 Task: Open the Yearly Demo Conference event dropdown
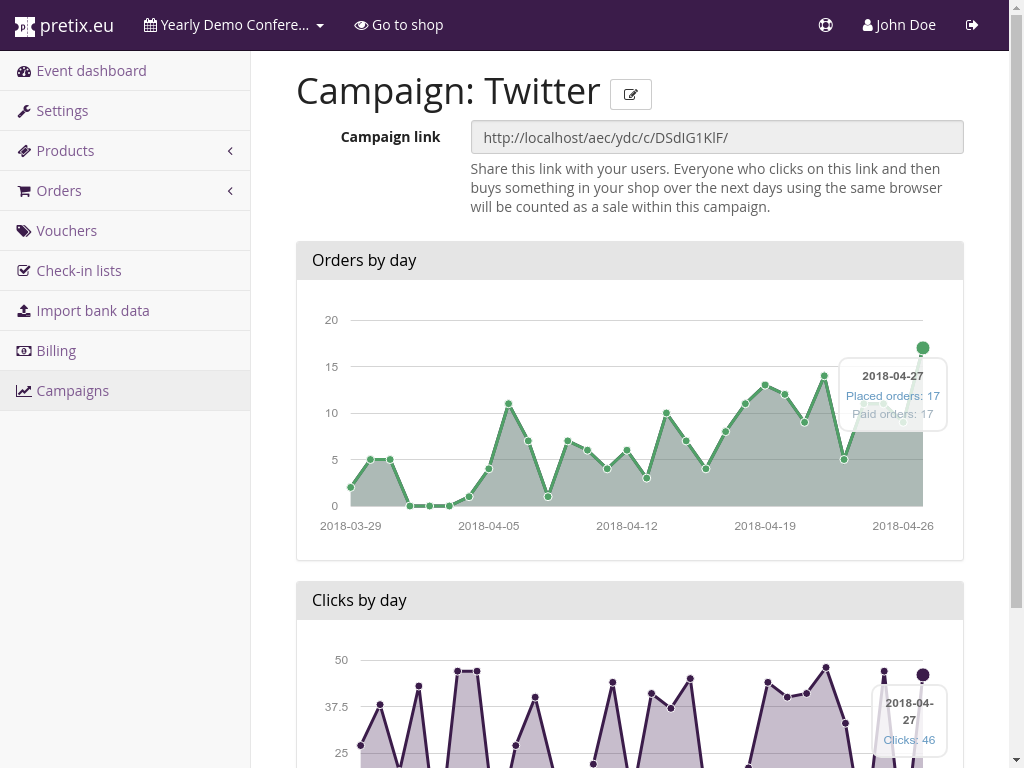coord(234,25)
